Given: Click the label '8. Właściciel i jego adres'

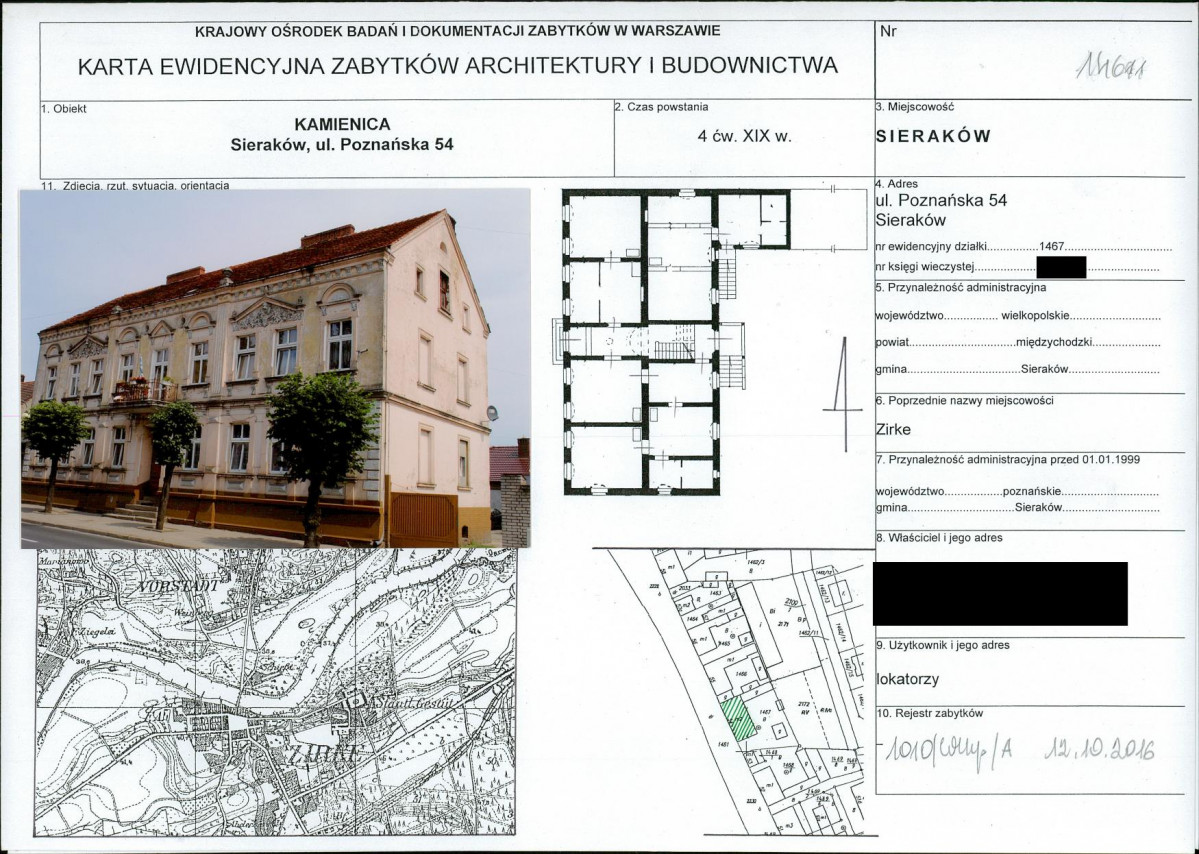Looking at the screenshot, I should pos(939,537).
